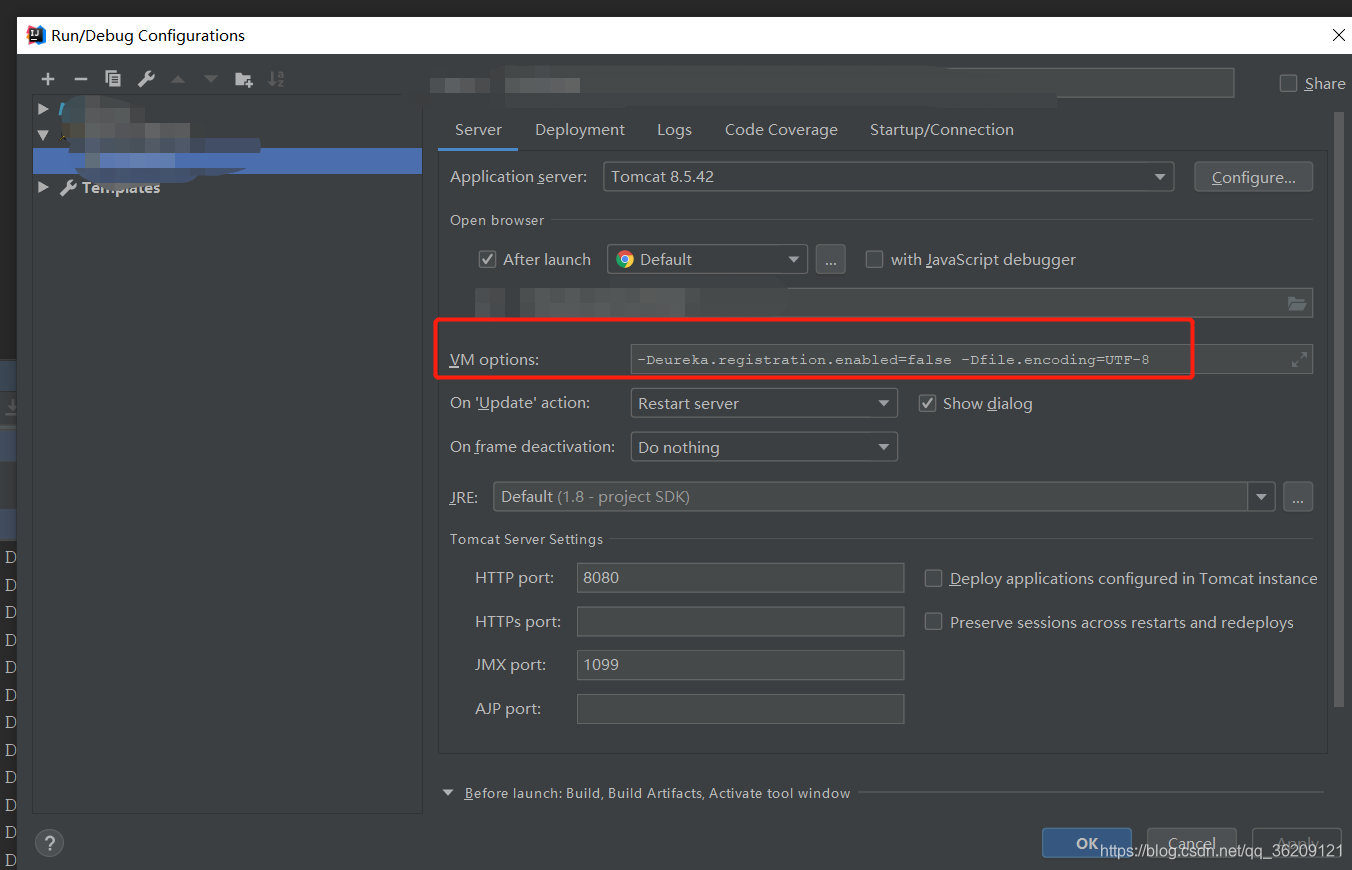
Task: Expand the VM options field editor
Action: [x=1299, y=359]
